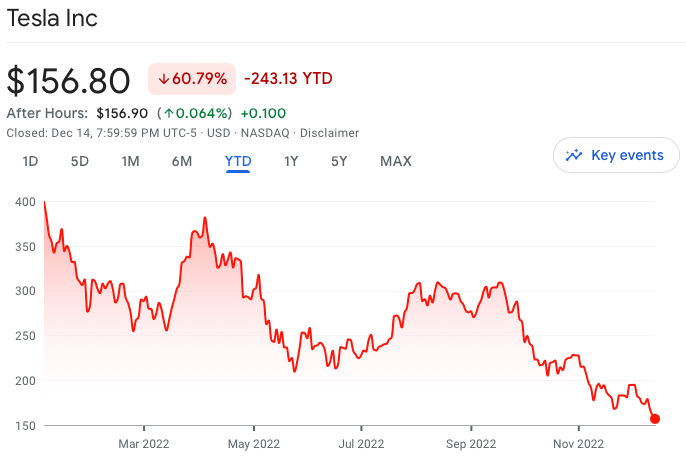686x458 pixels.
Task: Click the $156.80 stock price
Action: 69,80
